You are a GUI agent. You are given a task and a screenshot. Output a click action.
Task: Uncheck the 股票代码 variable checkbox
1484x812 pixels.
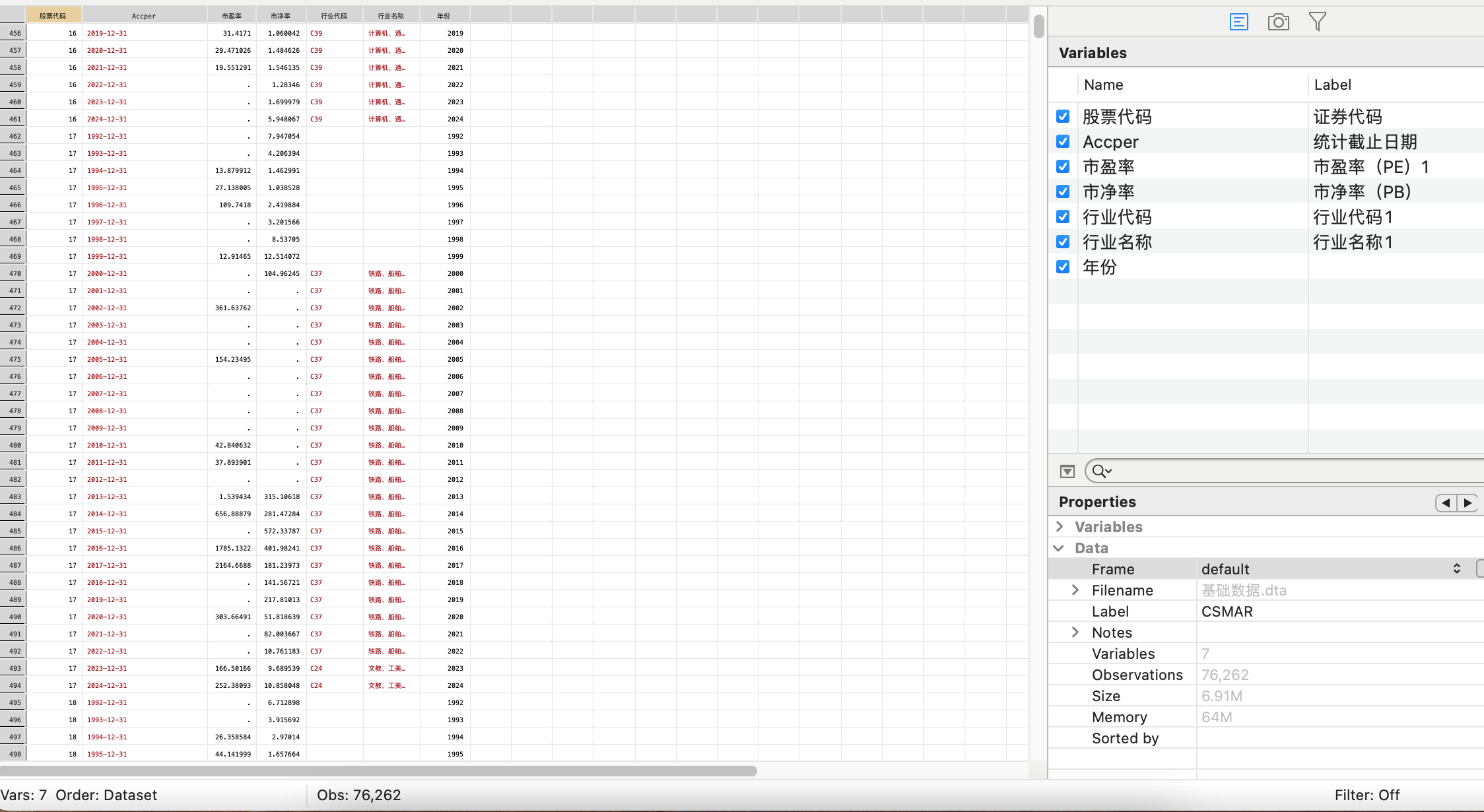pyautogui.click(x=1063, y=117)
